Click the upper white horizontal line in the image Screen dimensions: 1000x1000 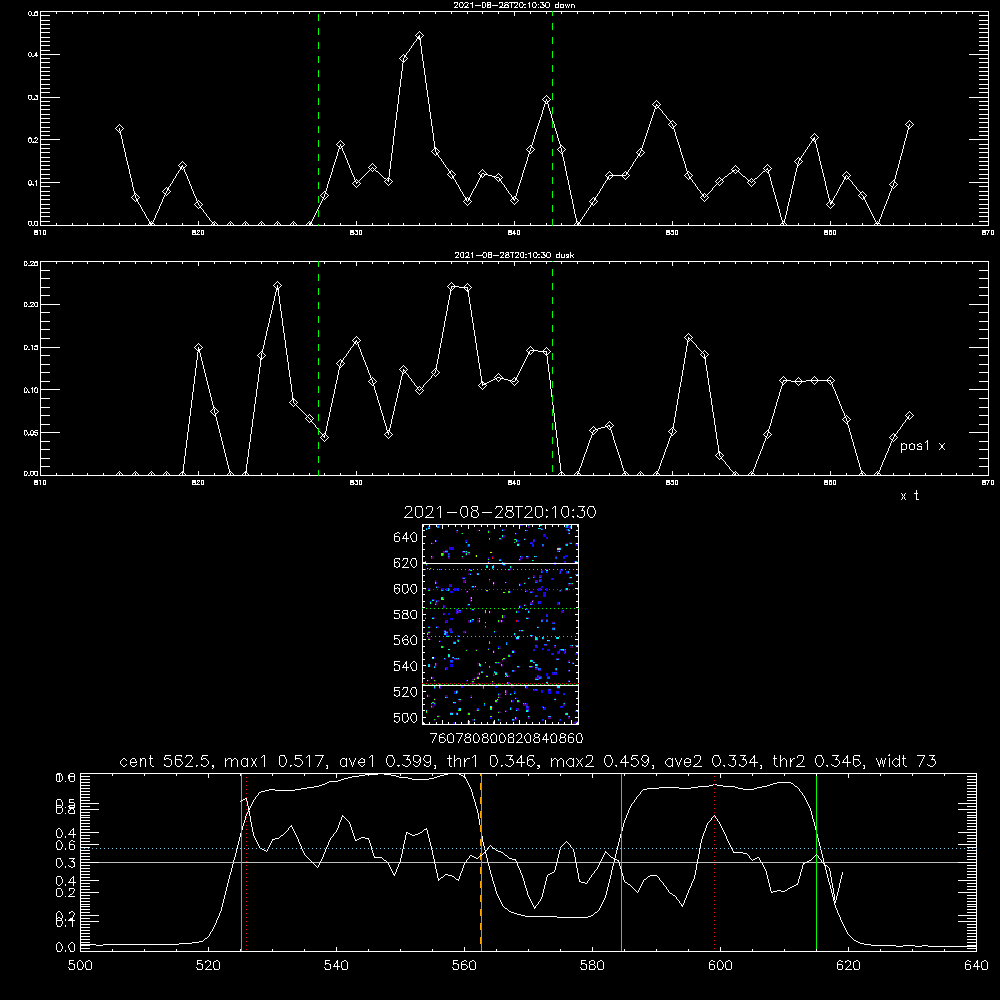pyautogui.click(x=501, y=563)
